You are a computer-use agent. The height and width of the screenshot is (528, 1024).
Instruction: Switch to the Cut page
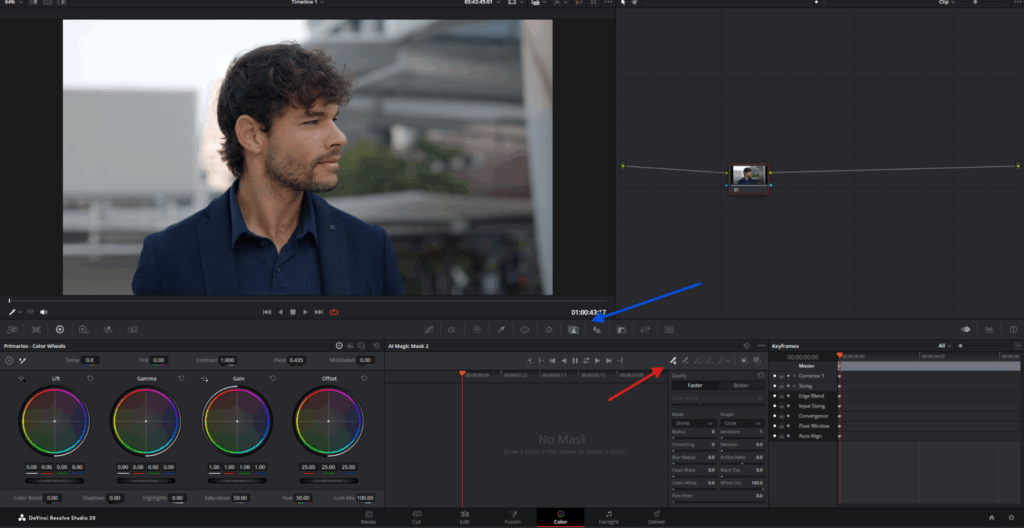[417, 518]
